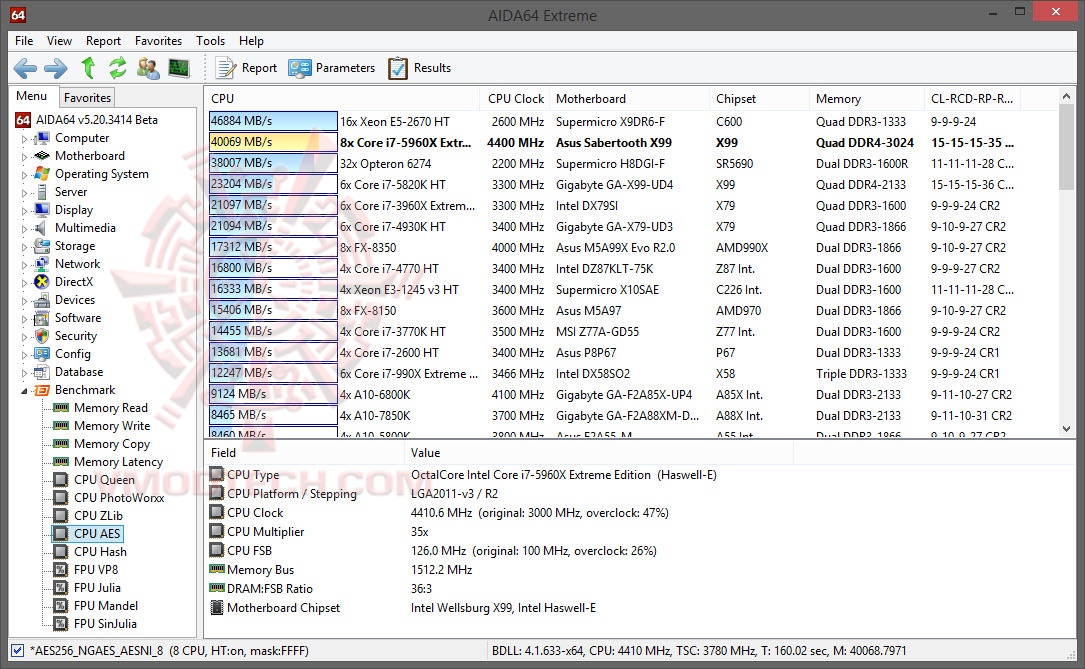
Task: Expand the Operating System tree node
Action: coord(24,174)
